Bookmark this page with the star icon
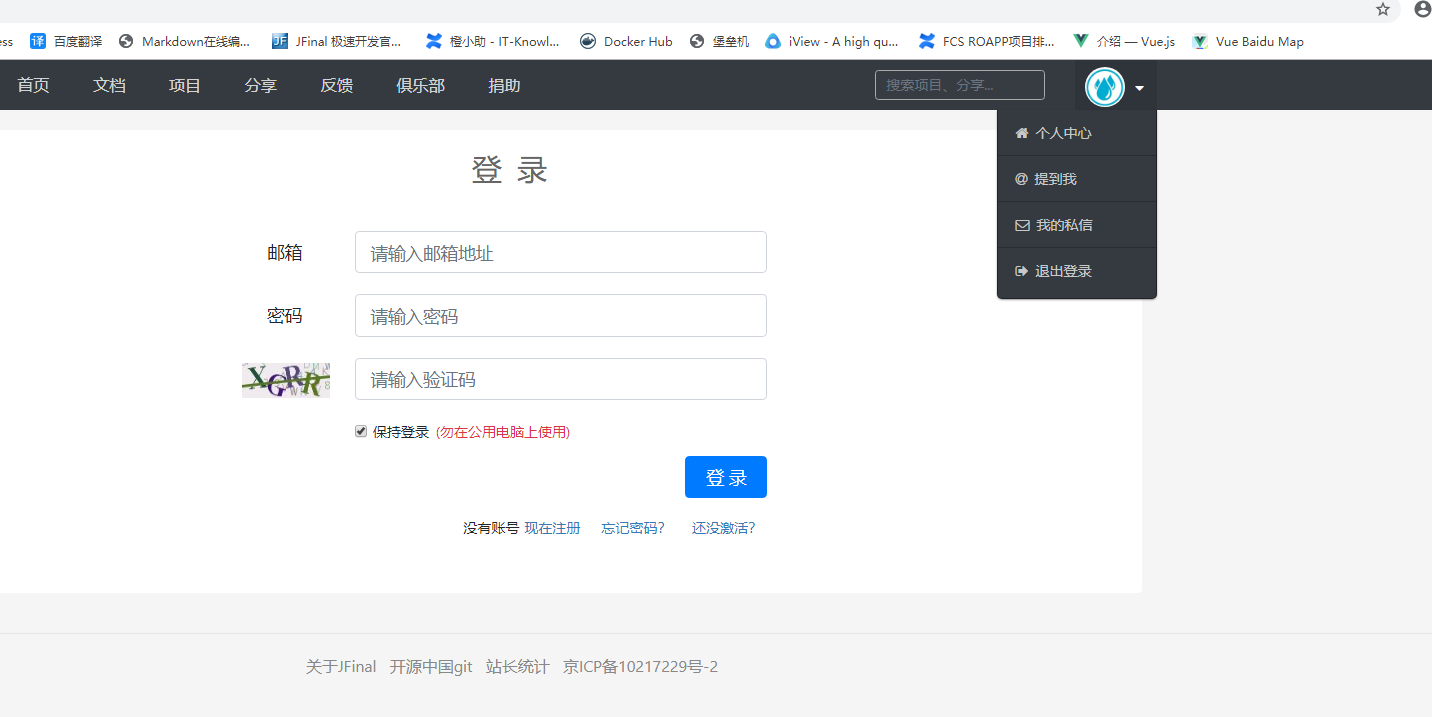The width and height of the screenshot is (1432, 717). coord(1383,10)
